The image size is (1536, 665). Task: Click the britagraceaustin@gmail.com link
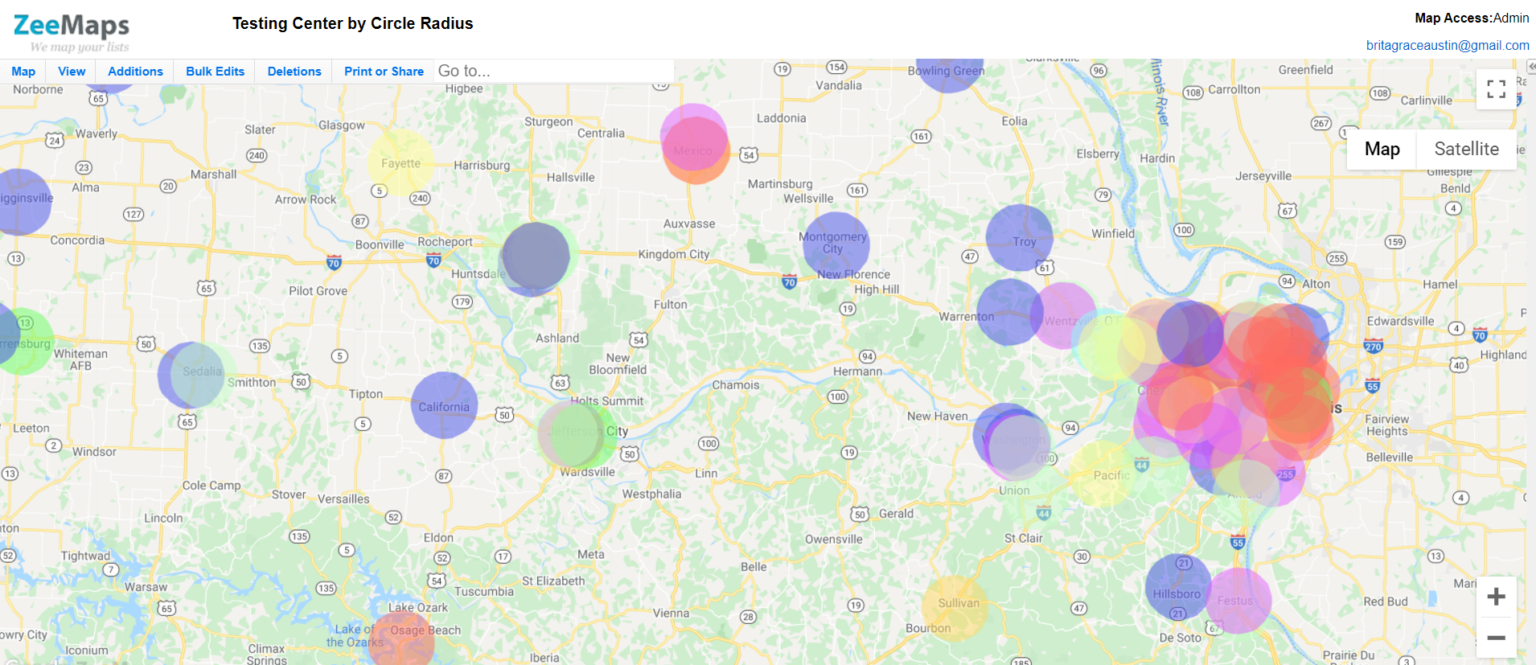click(x=1447, y=45)
